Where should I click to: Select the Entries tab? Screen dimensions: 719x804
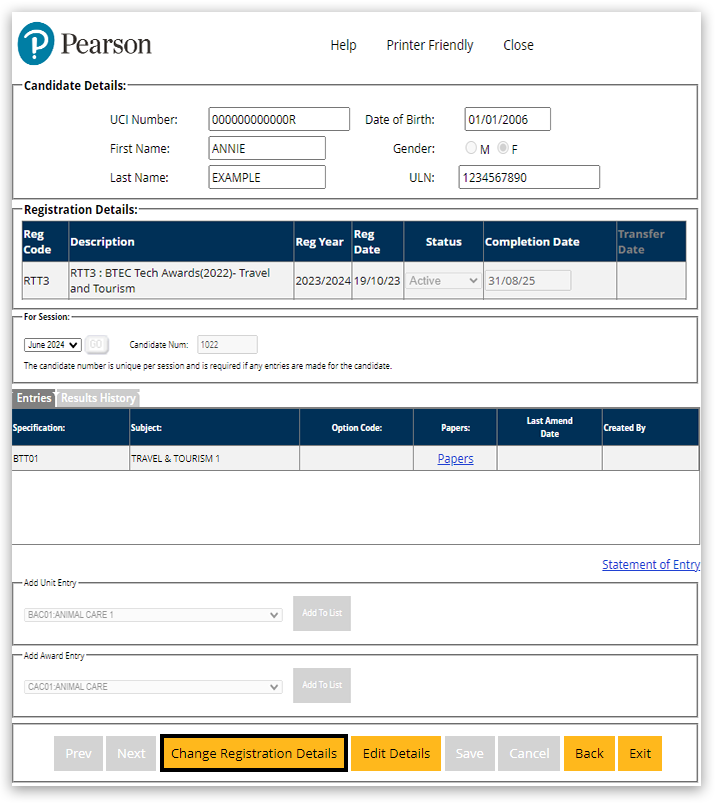(34, 398)
